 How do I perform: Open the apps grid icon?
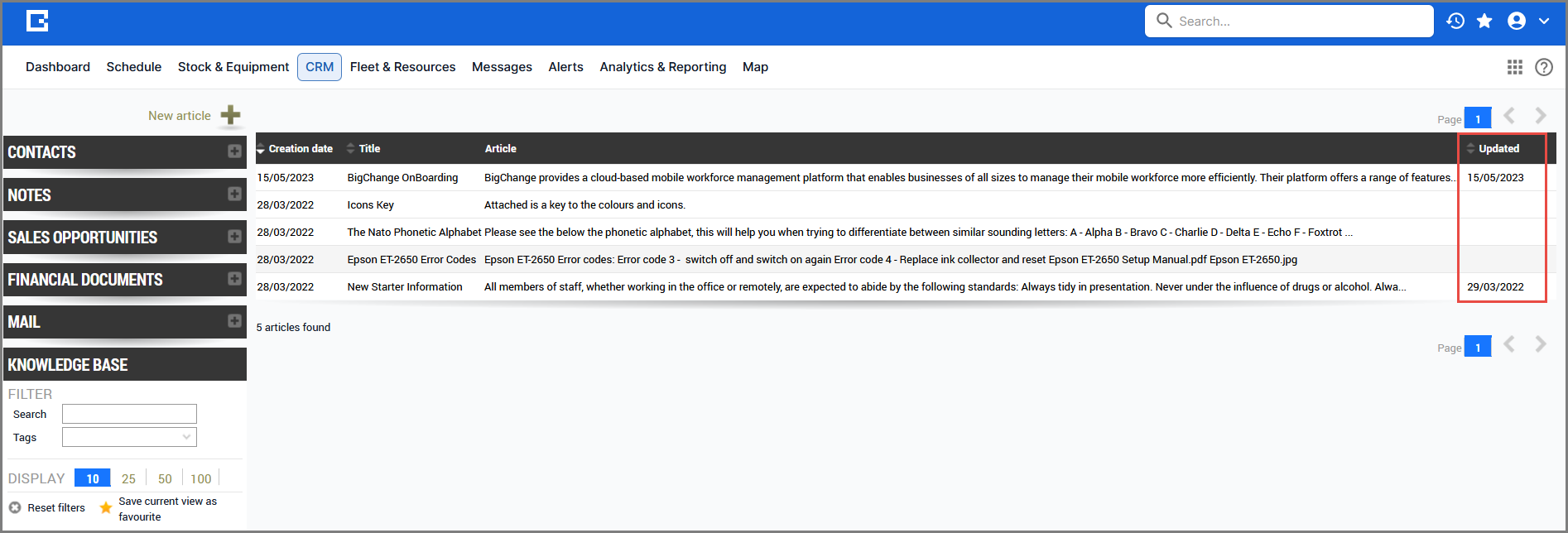[1515, 67]
